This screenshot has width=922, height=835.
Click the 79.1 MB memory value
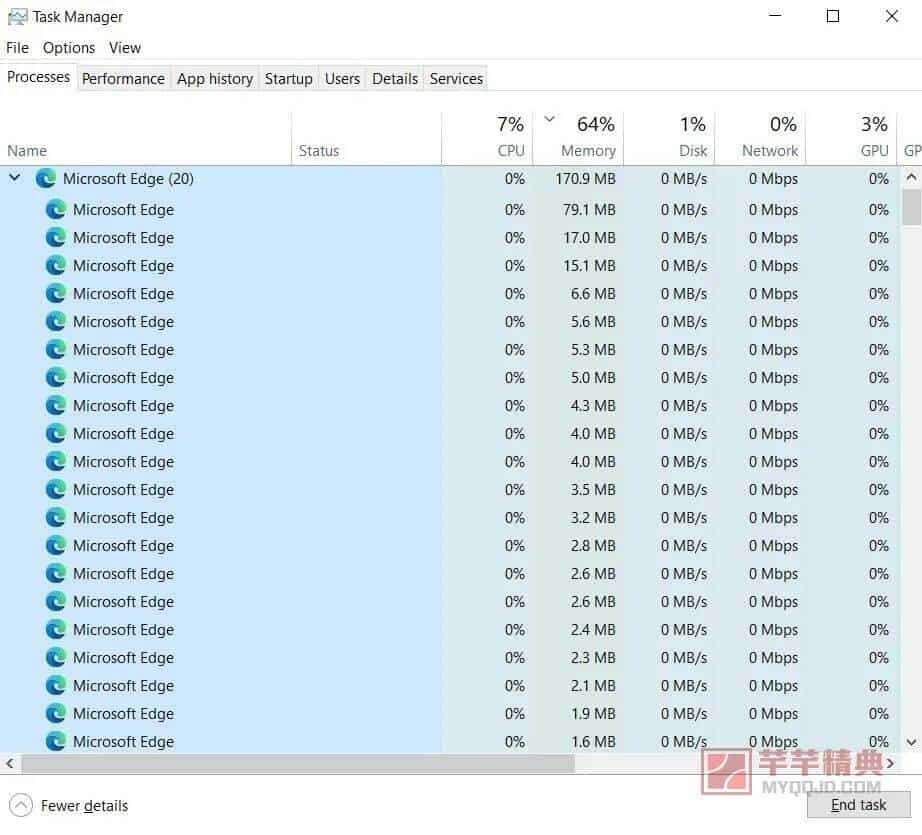(589, 209)
